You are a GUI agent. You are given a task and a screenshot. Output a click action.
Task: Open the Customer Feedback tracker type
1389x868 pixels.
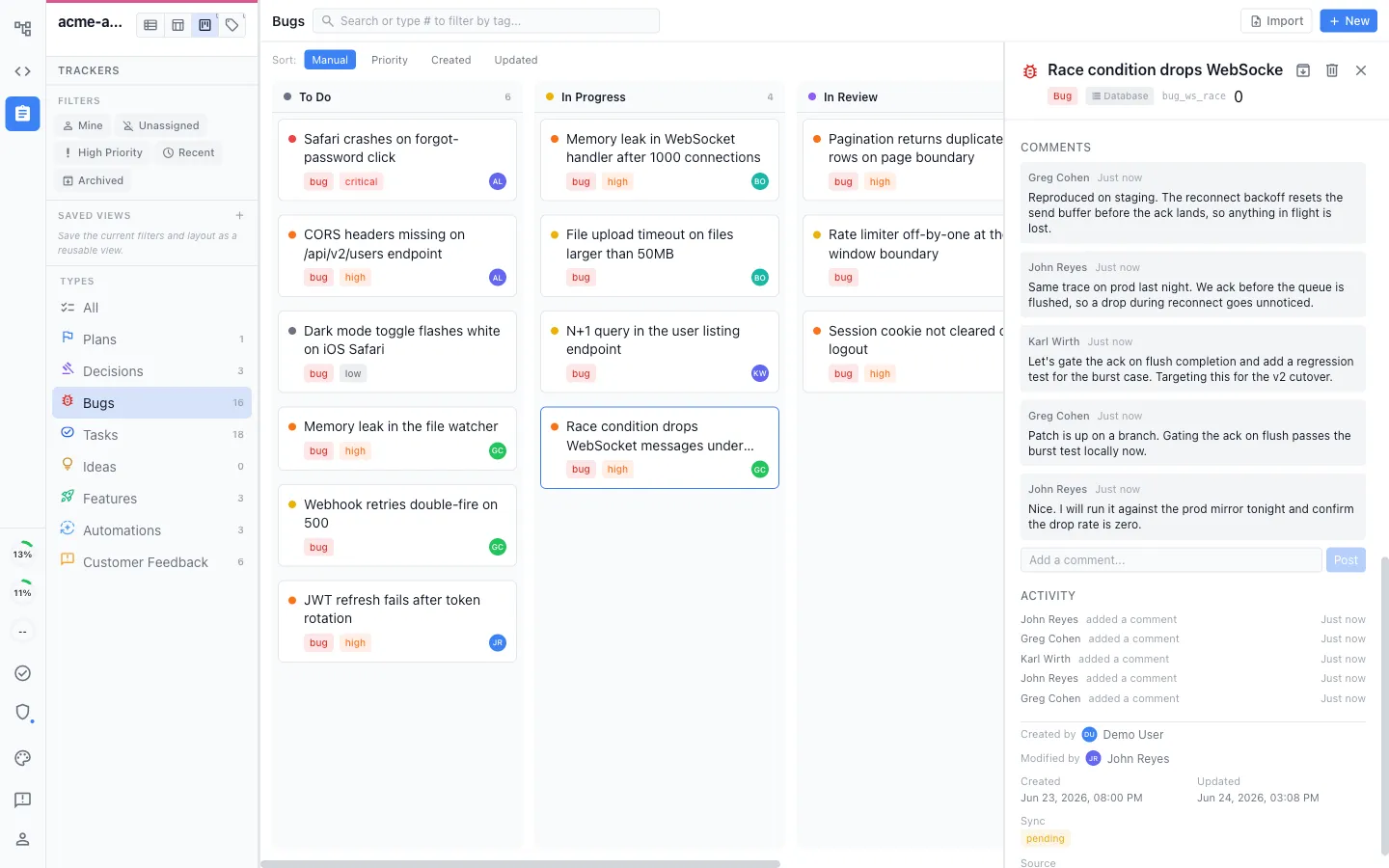pyautogui.click(x=152, y=562)
